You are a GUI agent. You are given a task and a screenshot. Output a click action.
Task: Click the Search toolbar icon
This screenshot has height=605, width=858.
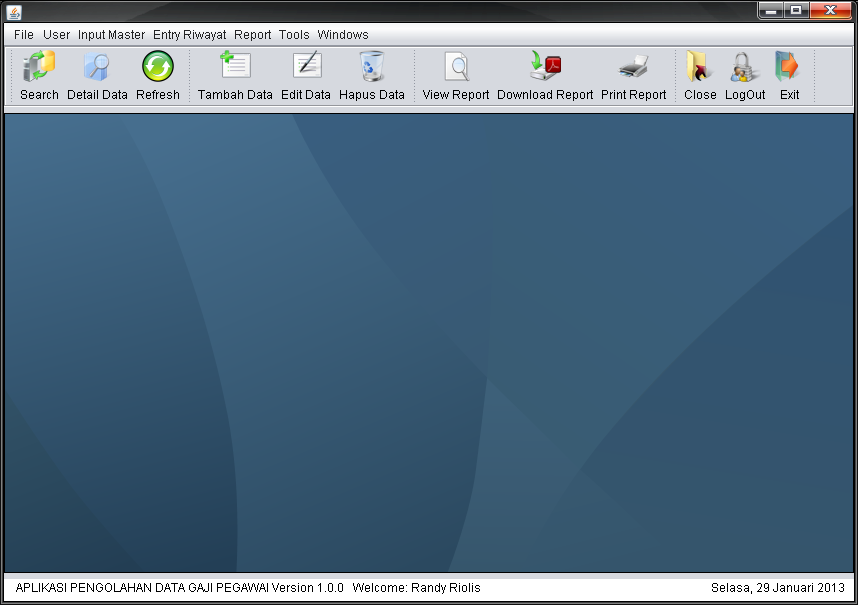[x=39, y=66]
